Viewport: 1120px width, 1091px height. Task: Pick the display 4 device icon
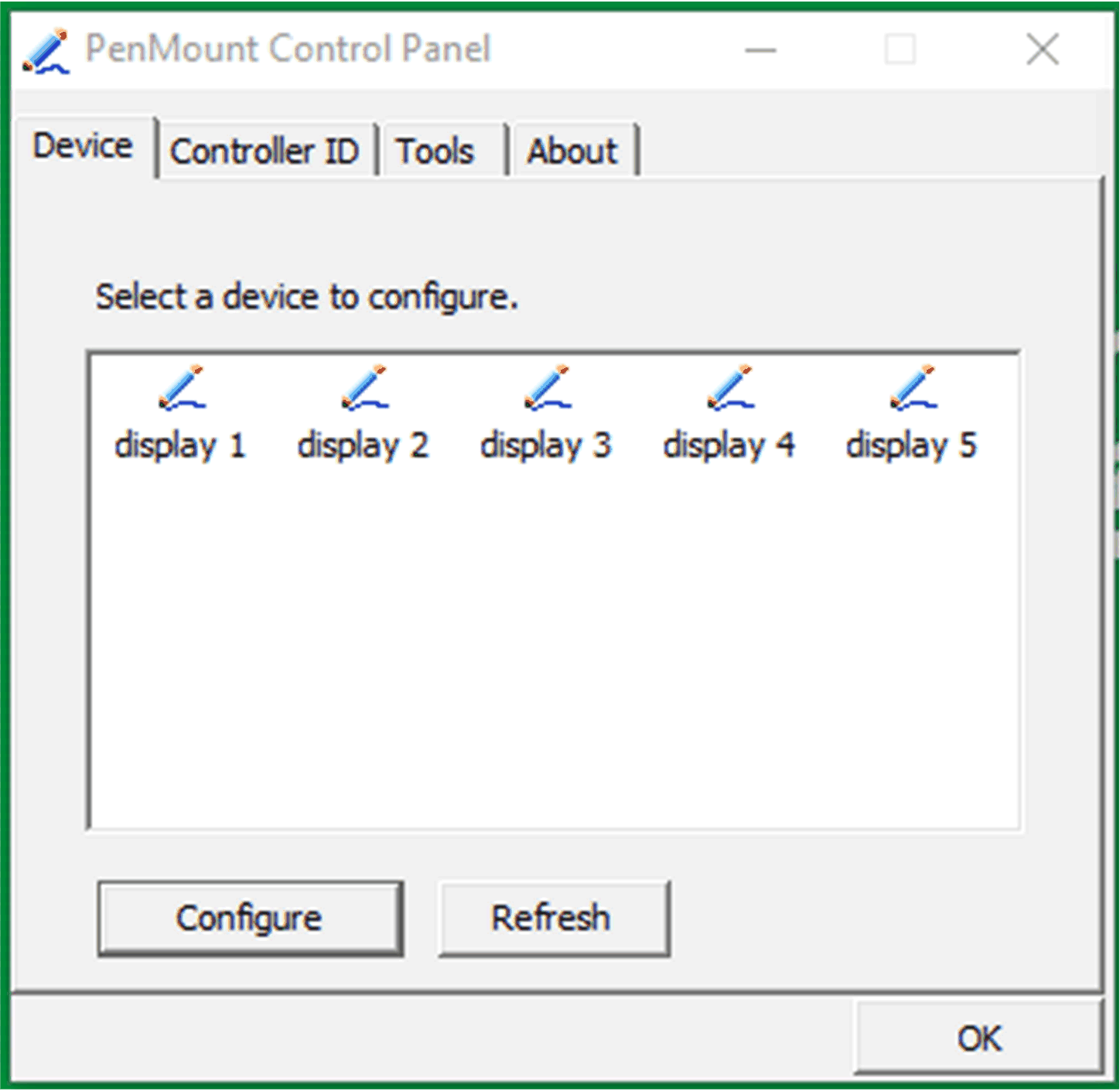click(x=730, y=387)
